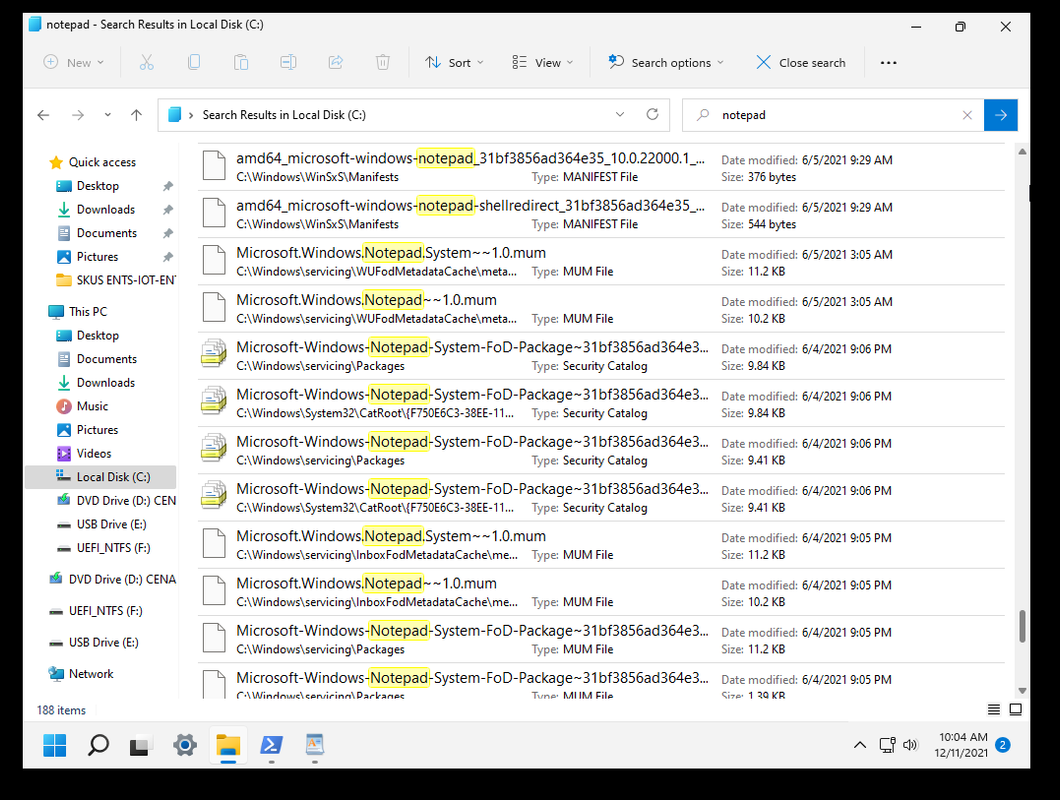Image resolution: width=1060 pixels, height=800 pixels.
Task: Select Notepad.System mum in WUFodMetadataCache
Action: click(x=601, y=262)
